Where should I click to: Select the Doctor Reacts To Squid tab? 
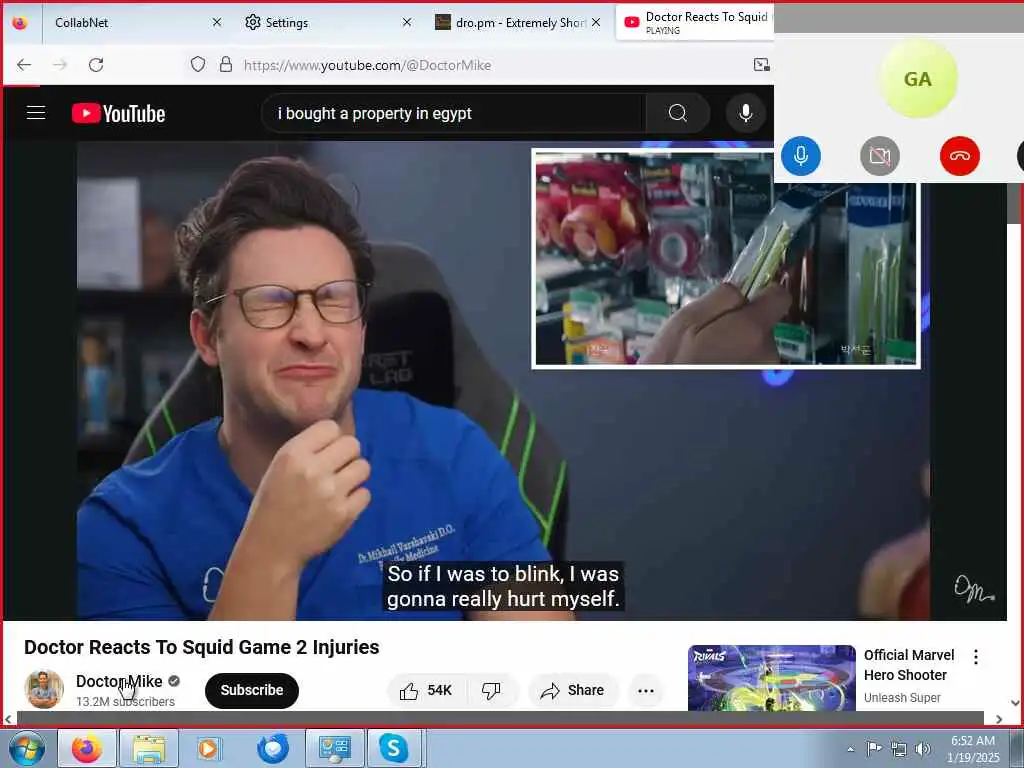tap(695, 23)
